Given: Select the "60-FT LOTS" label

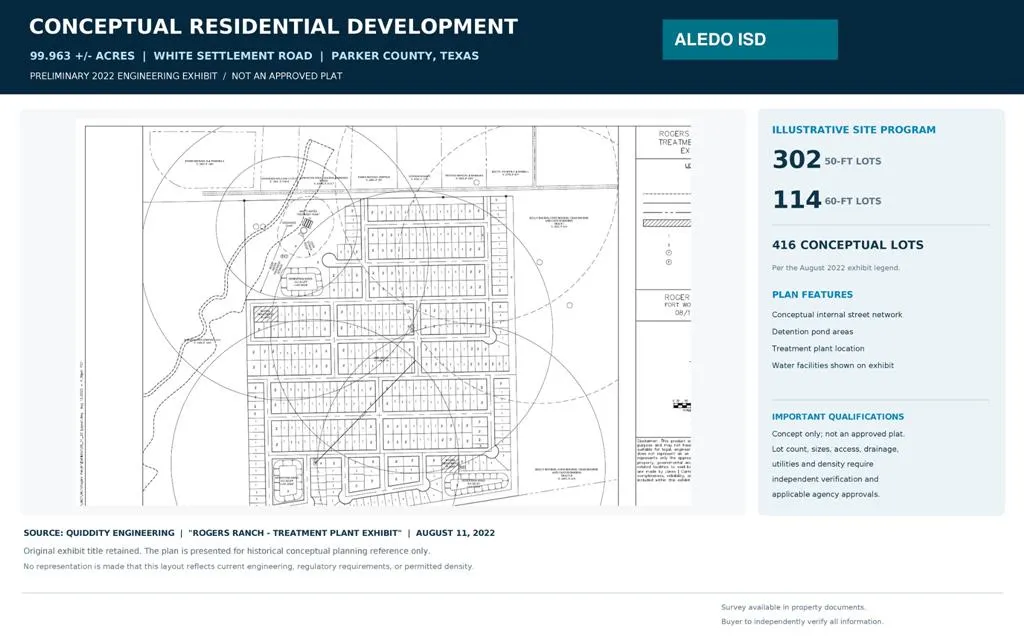Looking at the screenshot, I should click(852, 201).
